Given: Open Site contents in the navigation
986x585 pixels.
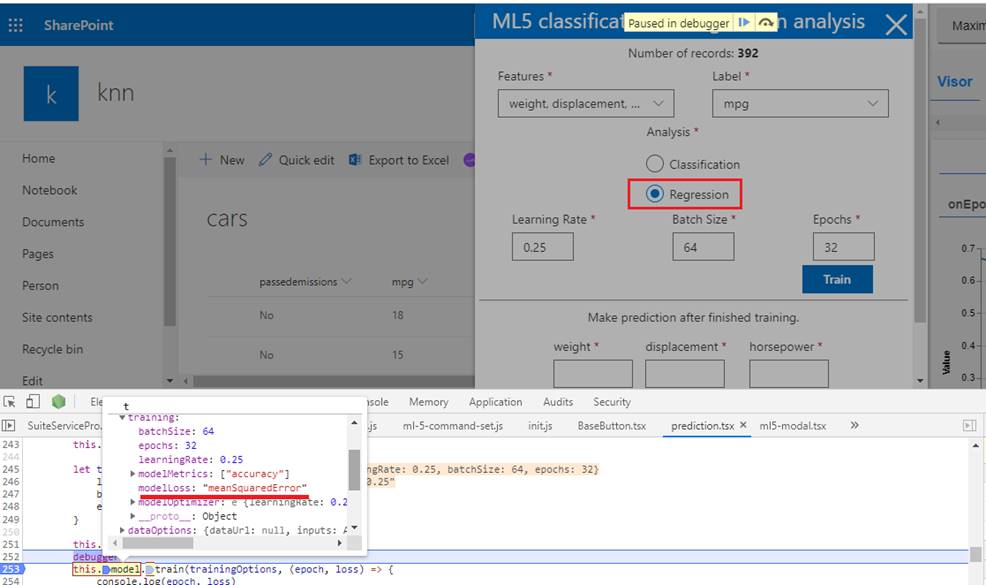Looking at the screenshot, I should coord(57,318).
